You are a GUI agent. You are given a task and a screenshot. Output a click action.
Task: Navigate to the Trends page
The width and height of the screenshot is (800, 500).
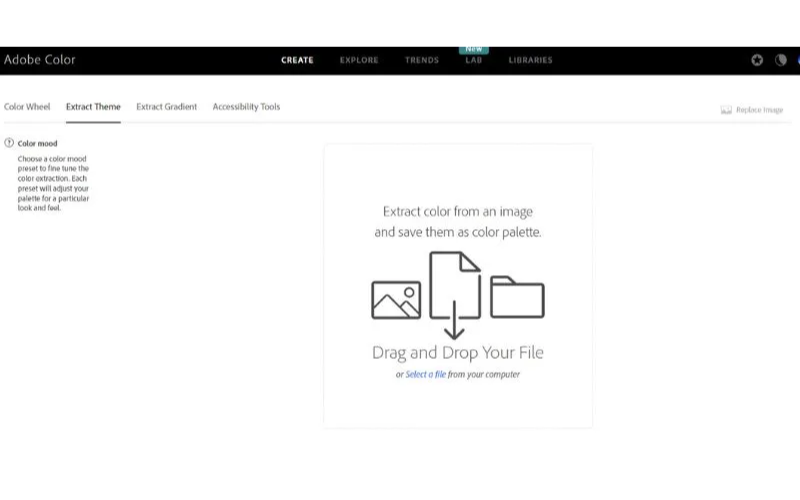[x=422, y=60]
